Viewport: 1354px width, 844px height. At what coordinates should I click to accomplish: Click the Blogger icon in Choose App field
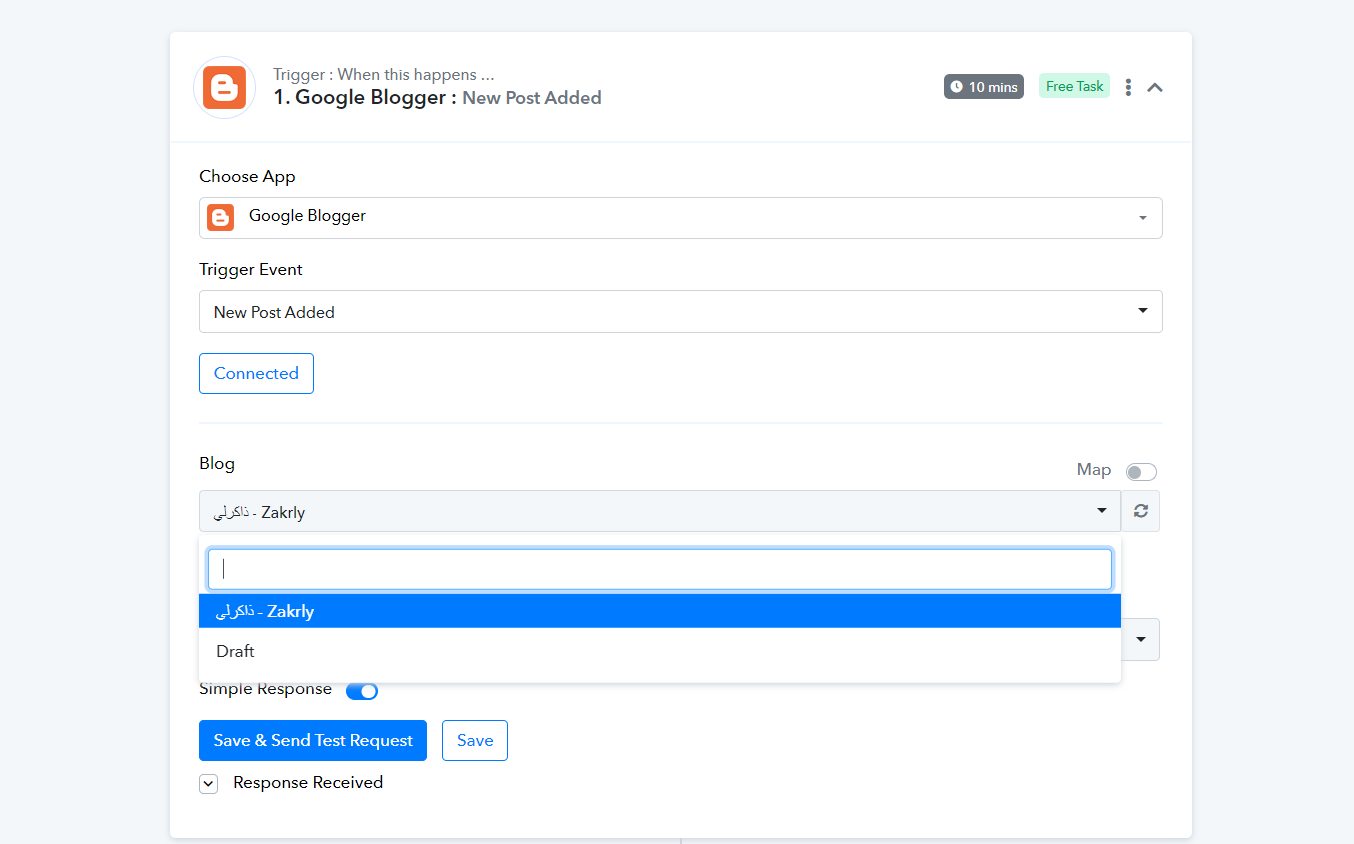220,217
